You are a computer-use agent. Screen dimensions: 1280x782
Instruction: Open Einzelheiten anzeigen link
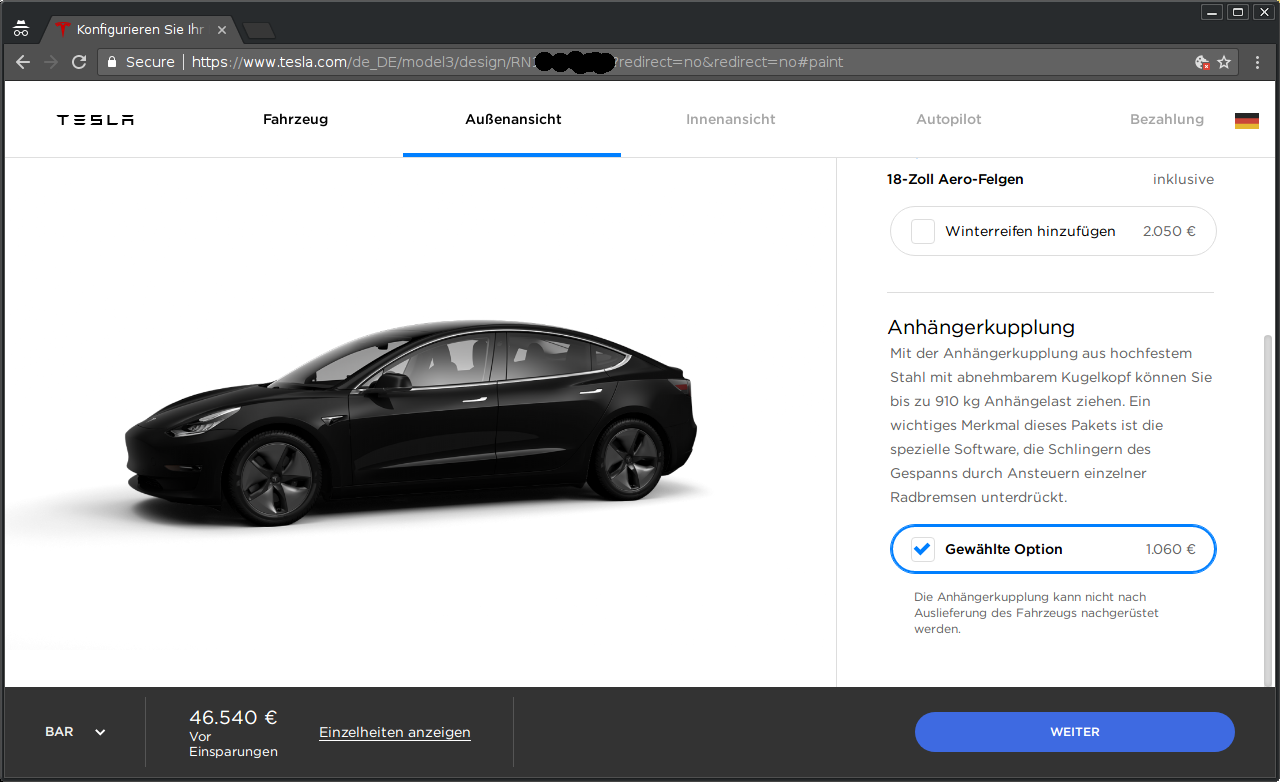(394, 732)
